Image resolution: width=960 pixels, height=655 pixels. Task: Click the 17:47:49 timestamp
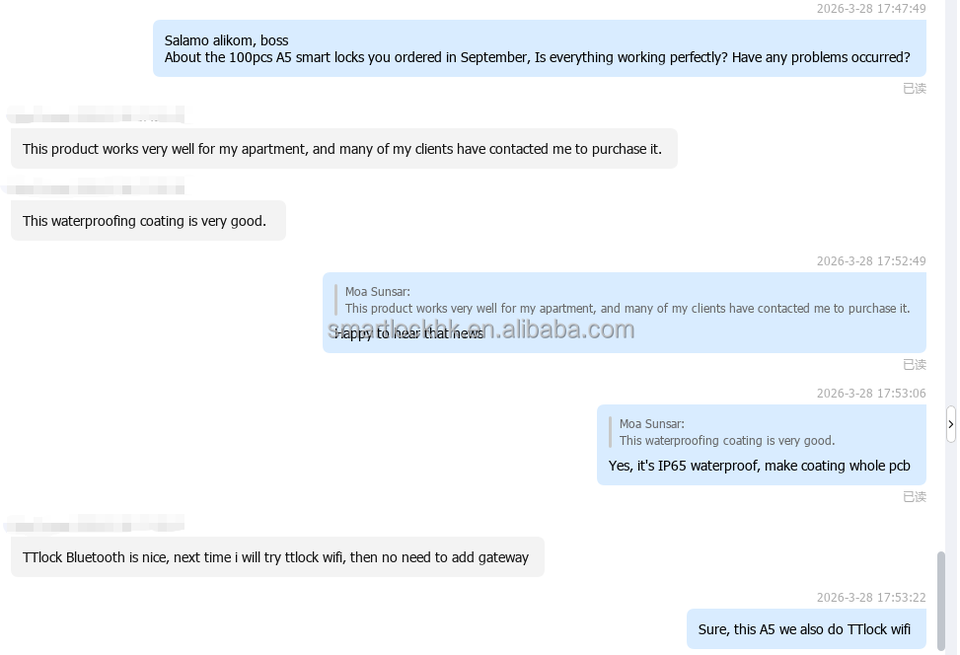coord(871,9)
